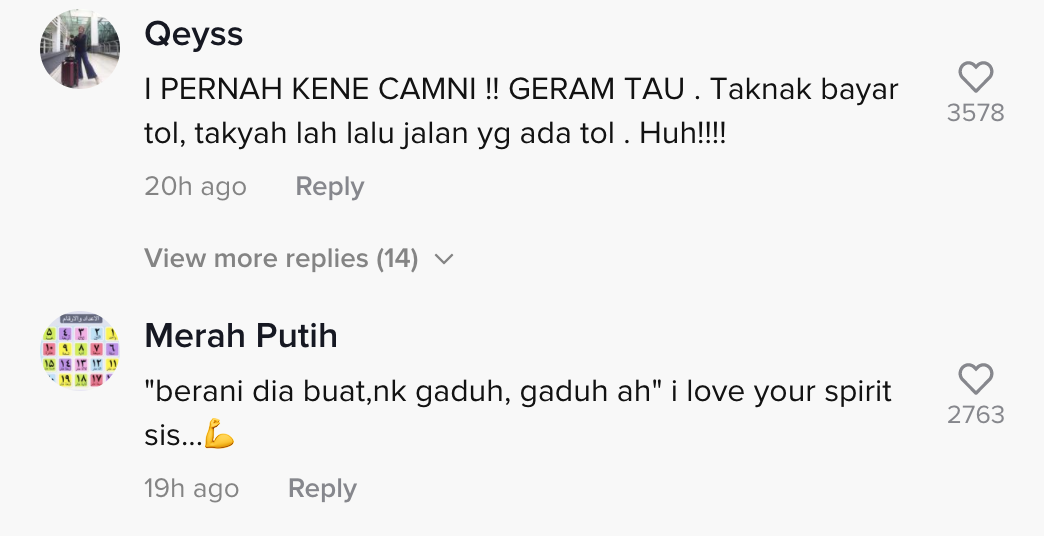
Task: Tap the heart on Merah Putih's comment
Action: [x=975, y=380]
